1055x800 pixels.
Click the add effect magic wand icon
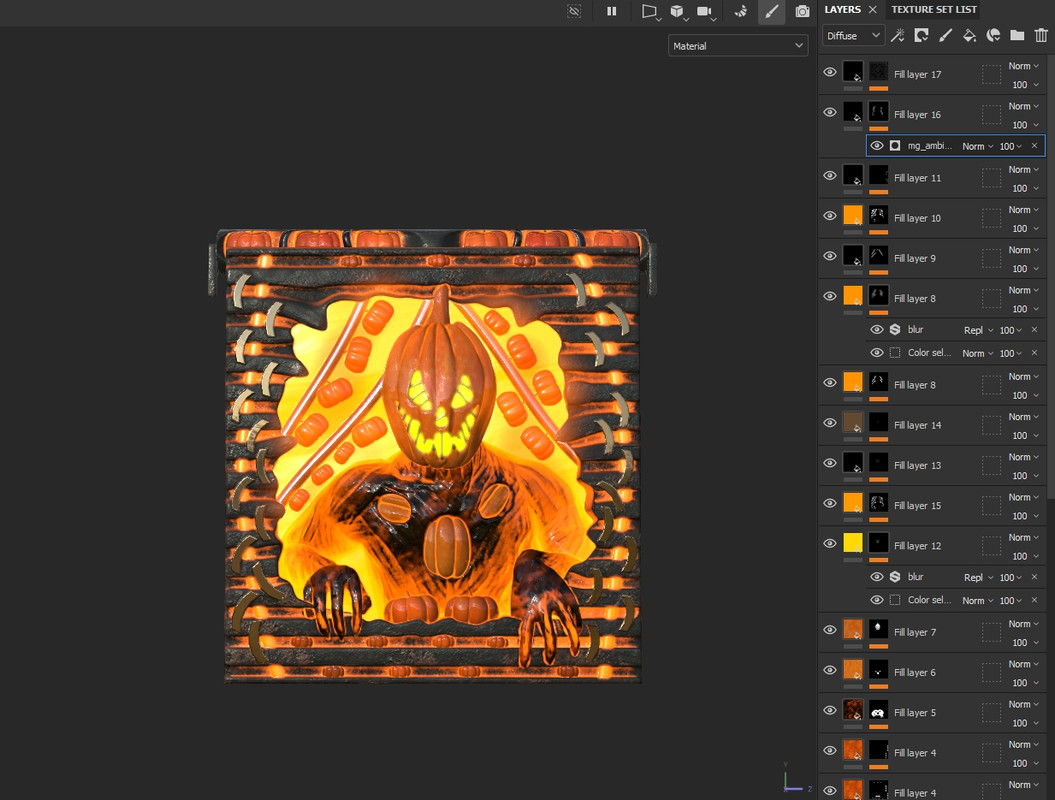pos(898,36)
